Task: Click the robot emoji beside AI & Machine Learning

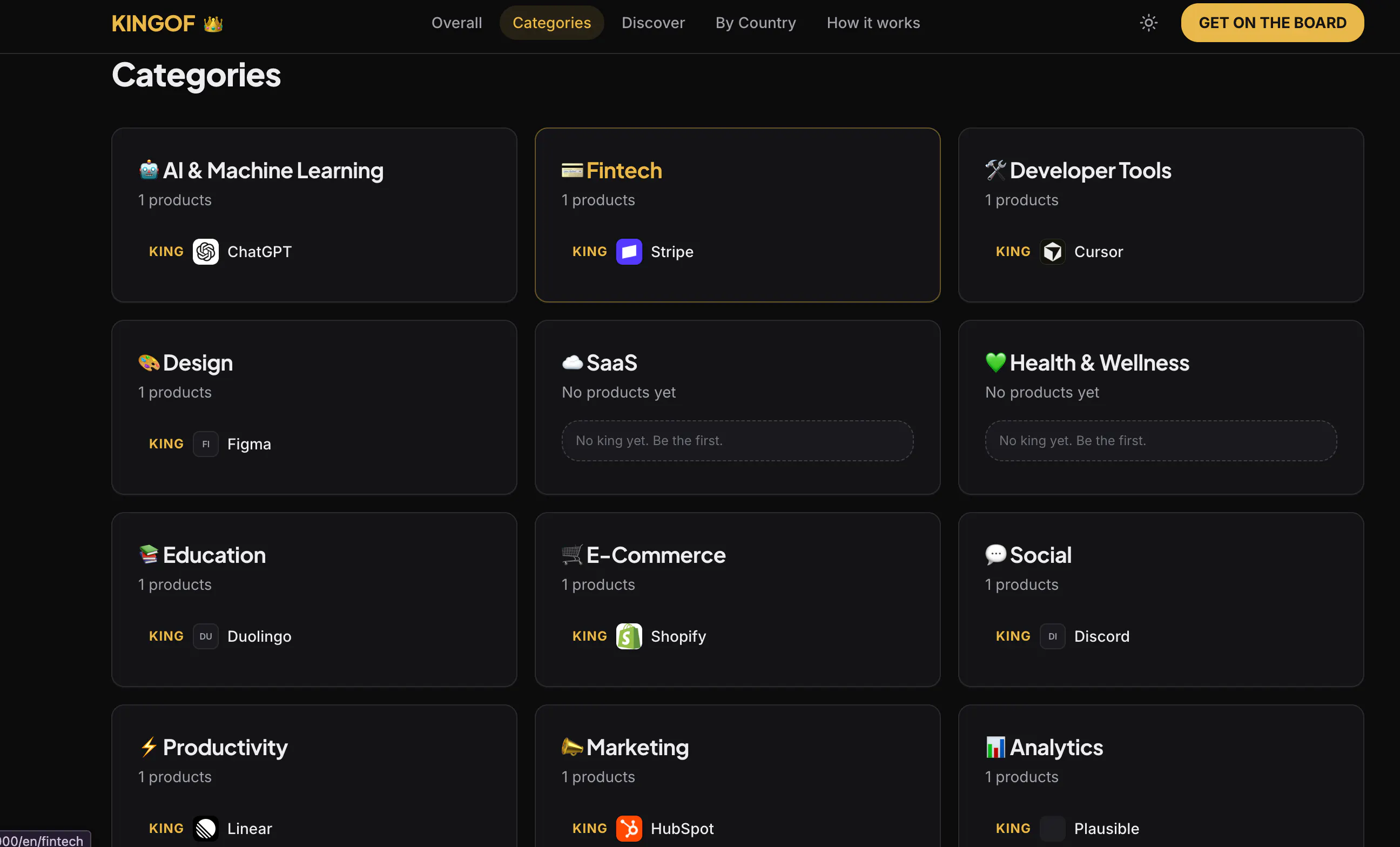Action: [149, 170]
